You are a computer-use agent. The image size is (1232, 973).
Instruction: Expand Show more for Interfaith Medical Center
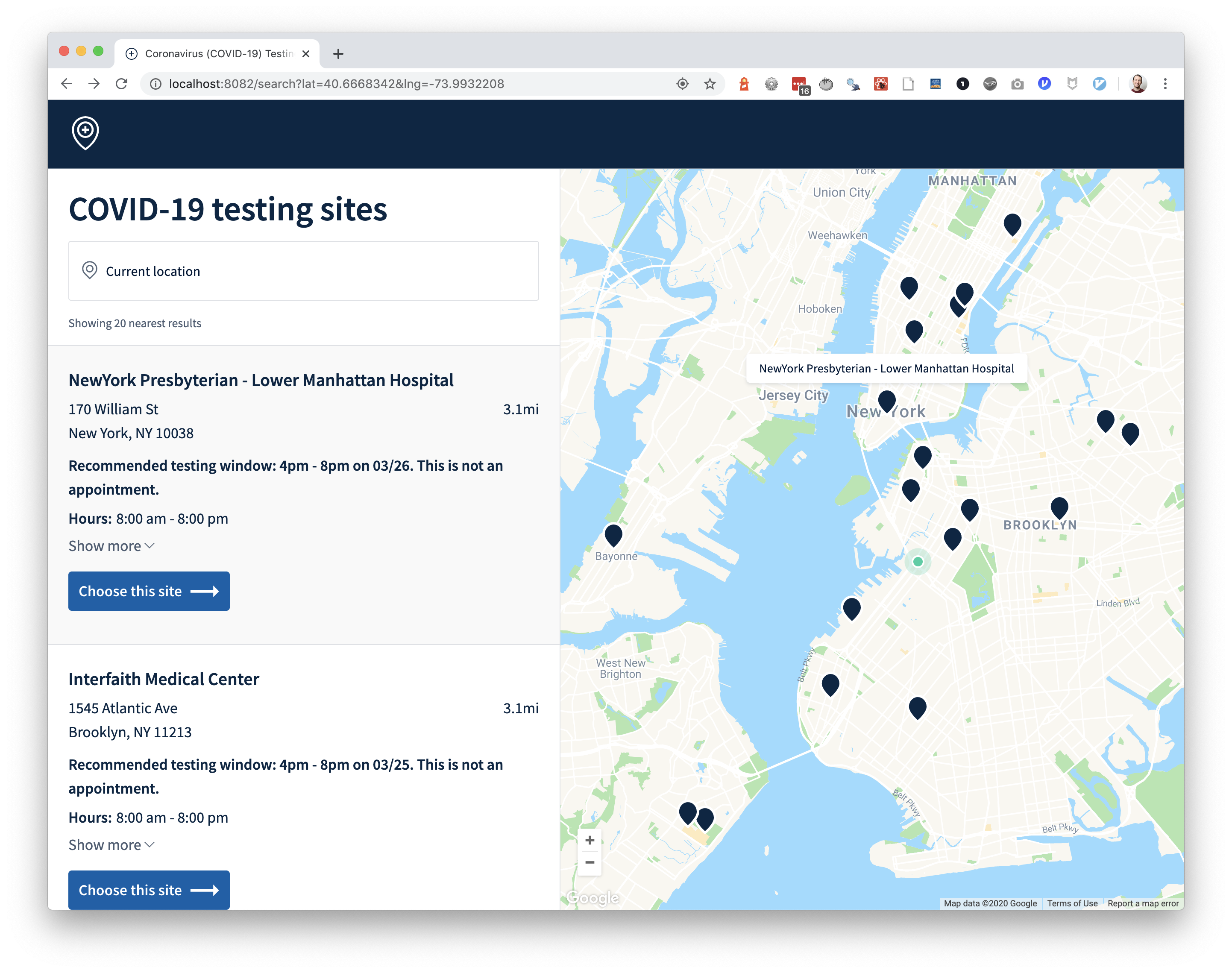111,845
